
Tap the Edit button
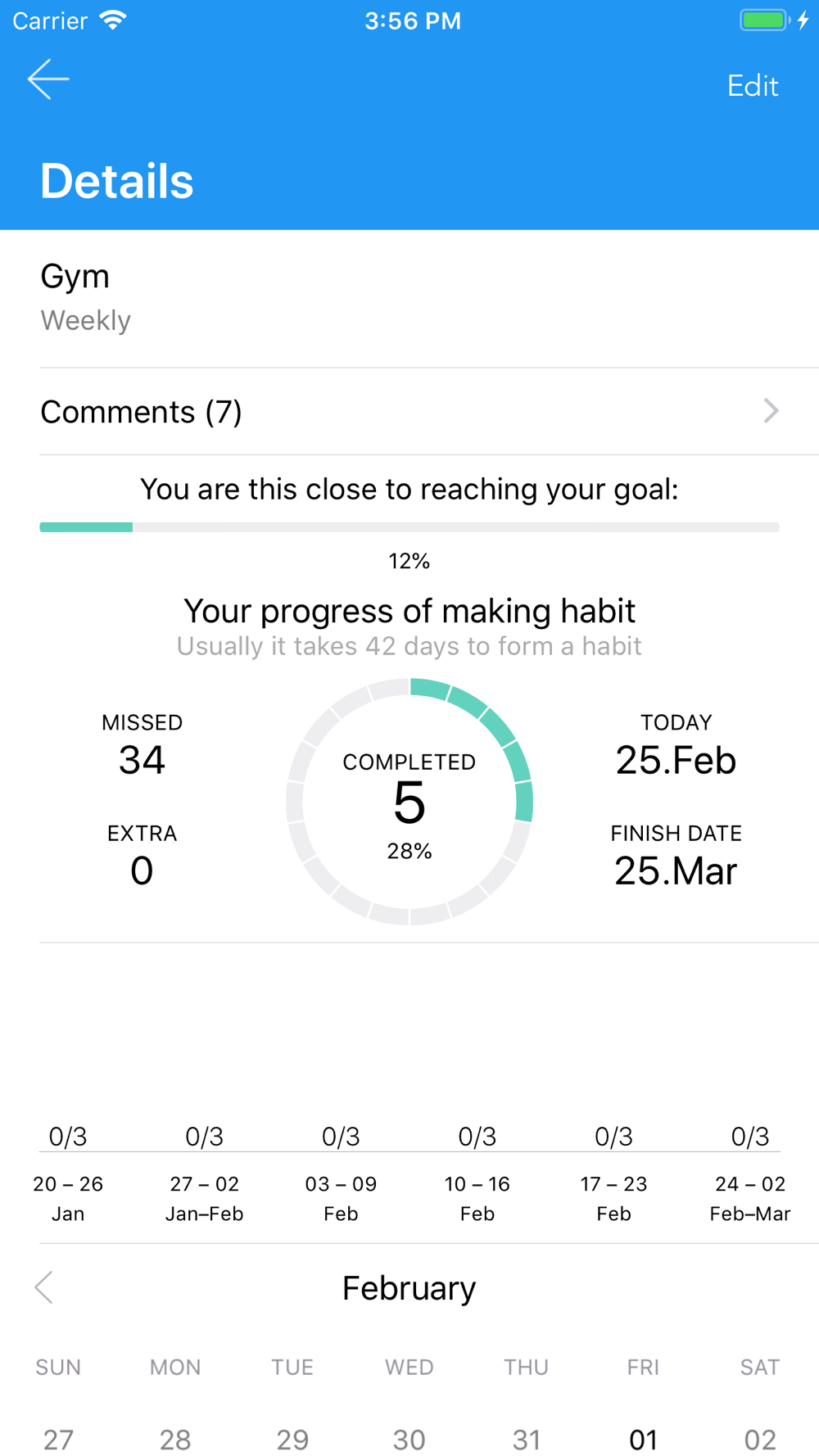pos(753,86)
